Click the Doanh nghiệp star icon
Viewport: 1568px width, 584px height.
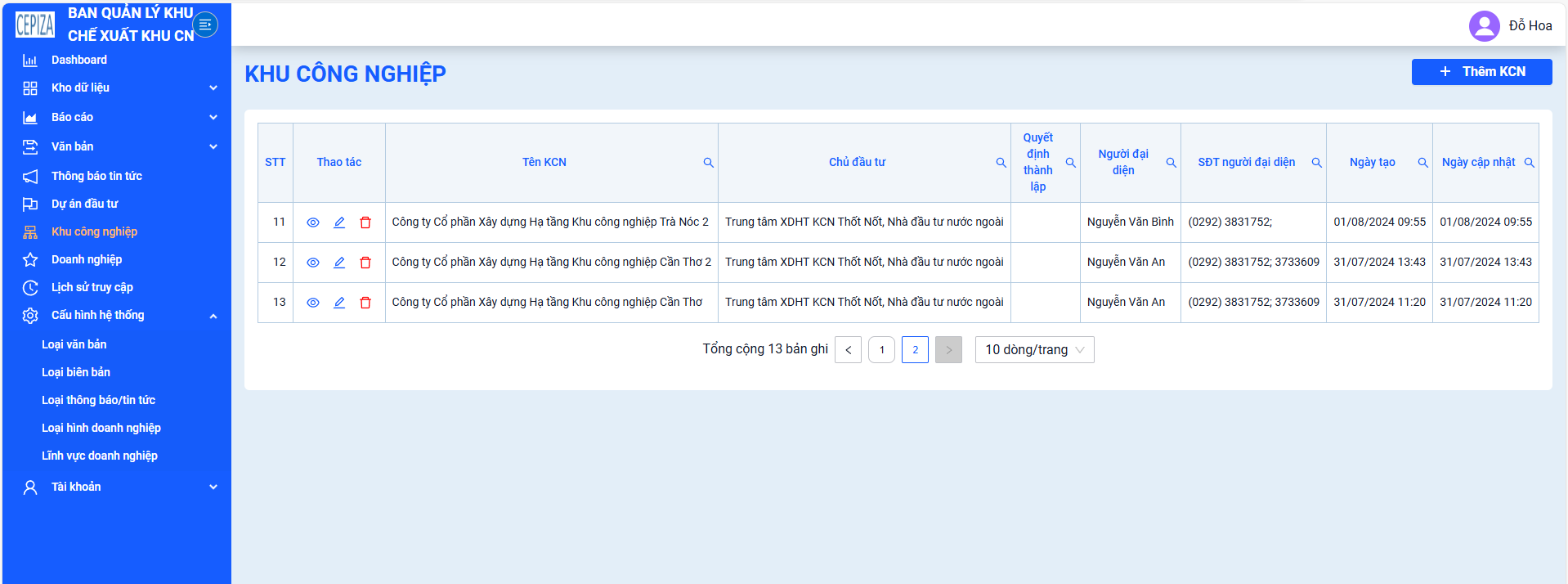click(x=30, y=259)
